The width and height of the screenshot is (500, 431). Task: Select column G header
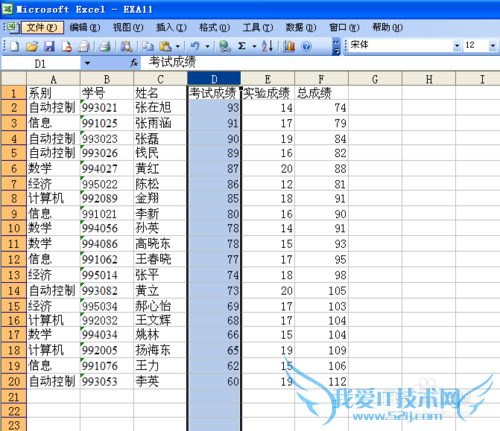[375, 79]
